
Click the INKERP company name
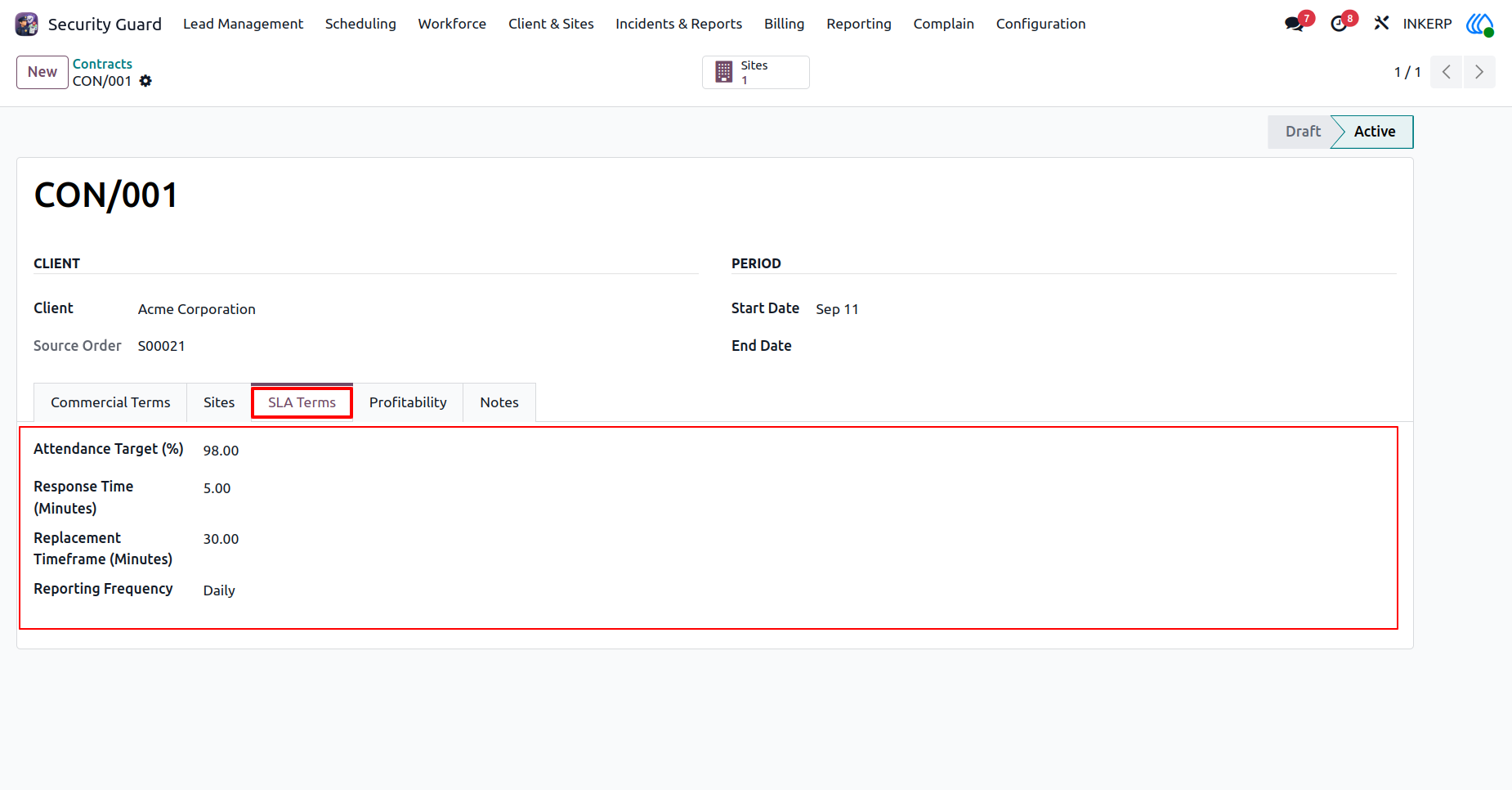click(1427, 24)
